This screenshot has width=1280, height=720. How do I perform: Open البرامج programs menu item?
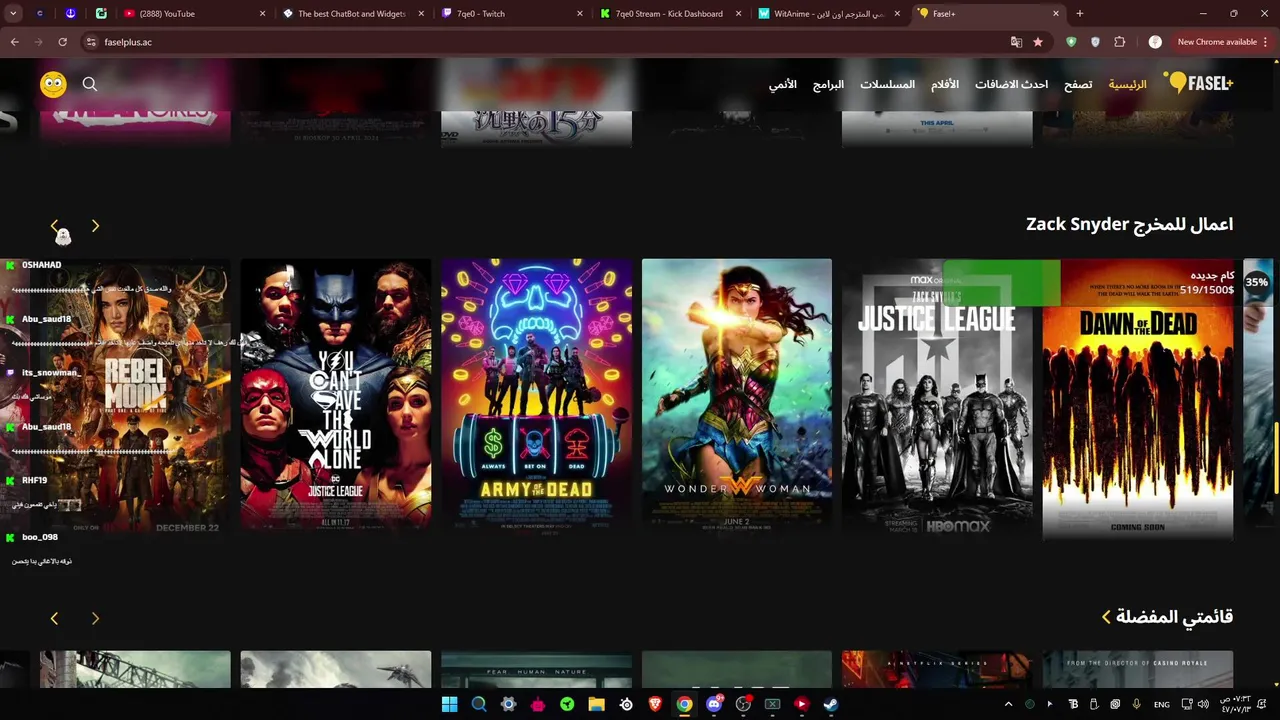tap(828, 84)
